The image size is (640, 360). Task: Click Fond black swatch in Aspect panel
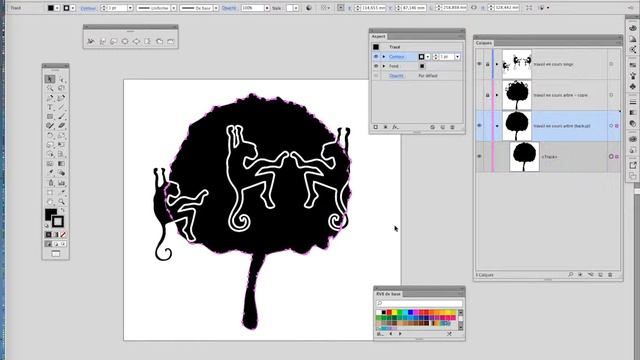422,66
